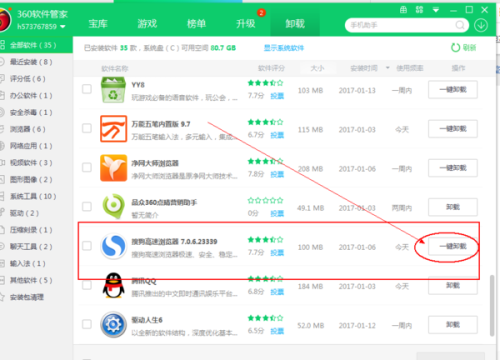Click 卸载 for 品众360点睛营销助手
The image size is (500, 360).
[453, 207]
